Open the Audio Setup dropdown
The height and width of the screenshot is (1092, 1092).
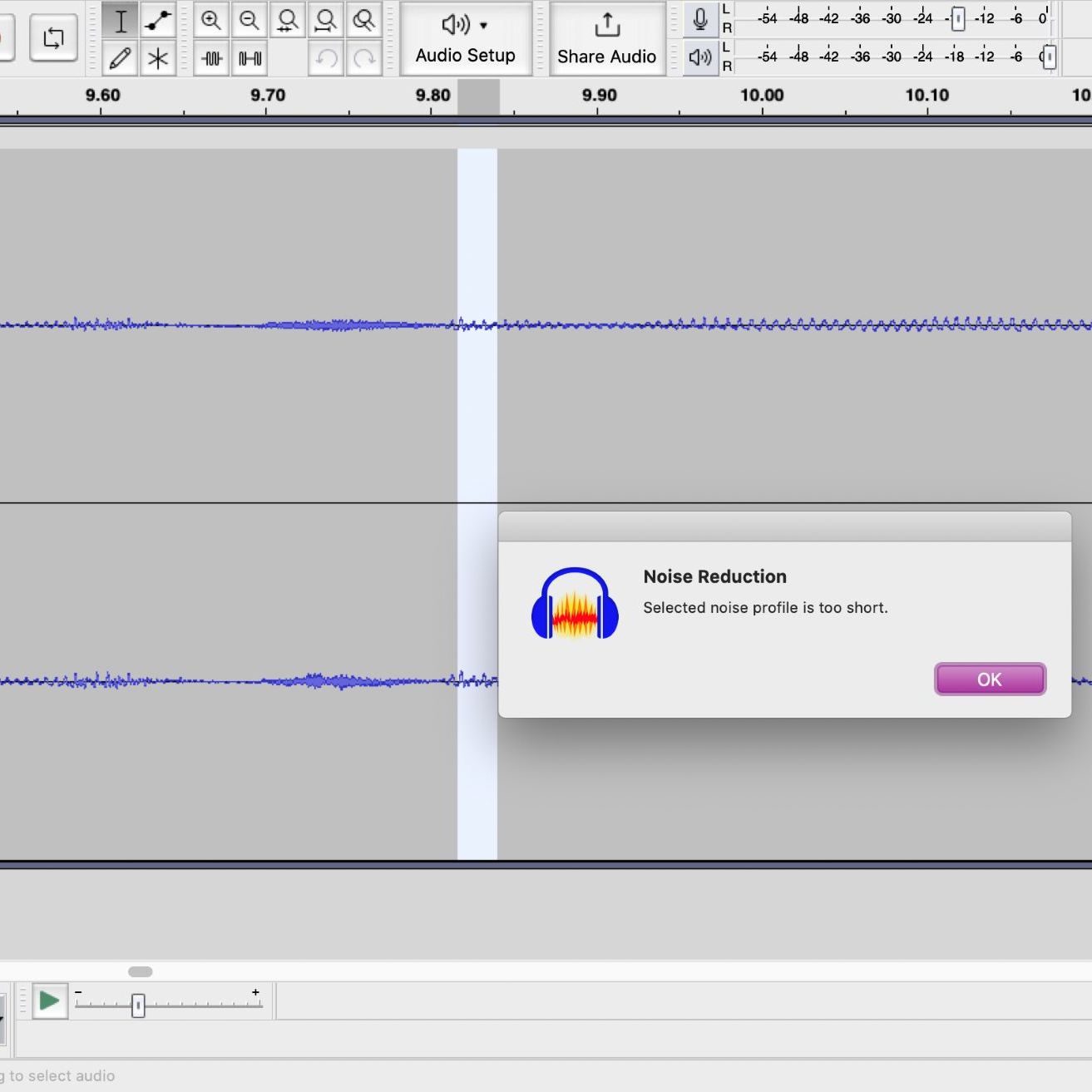(x=465, y=38)
